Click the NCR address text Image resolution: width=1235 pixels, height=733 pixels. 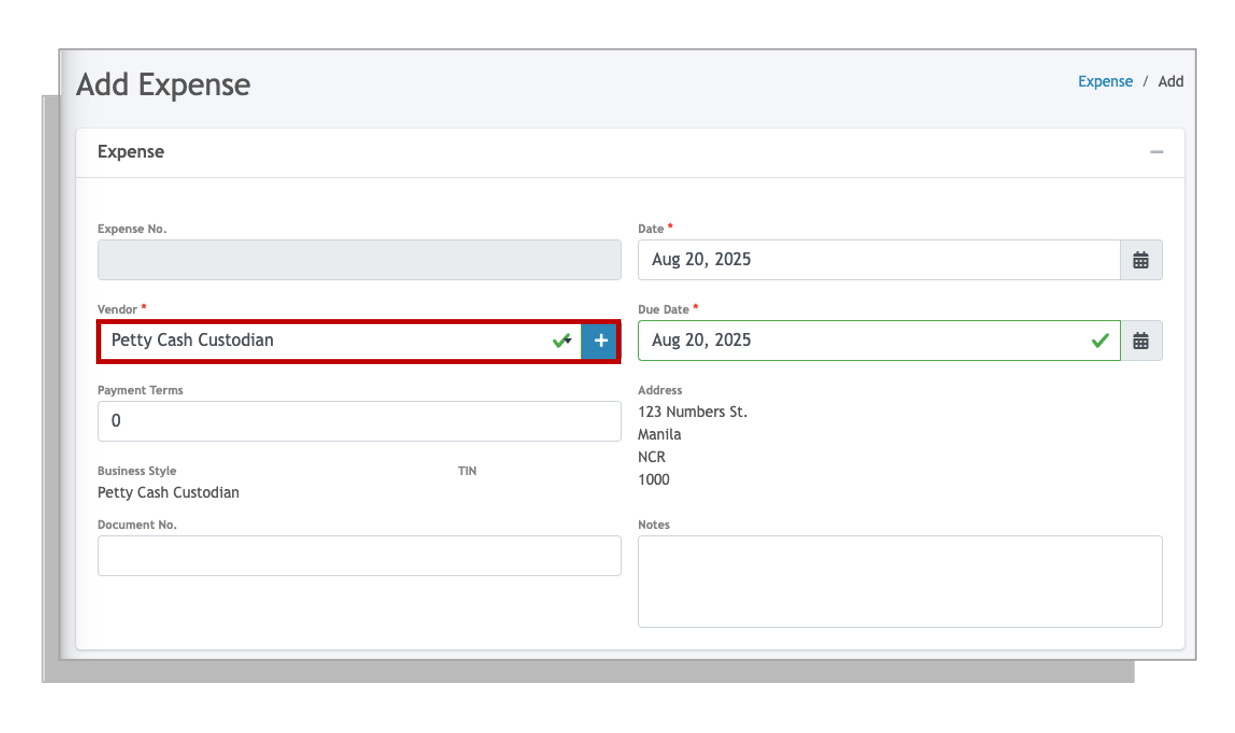click(x=652, y=457)
